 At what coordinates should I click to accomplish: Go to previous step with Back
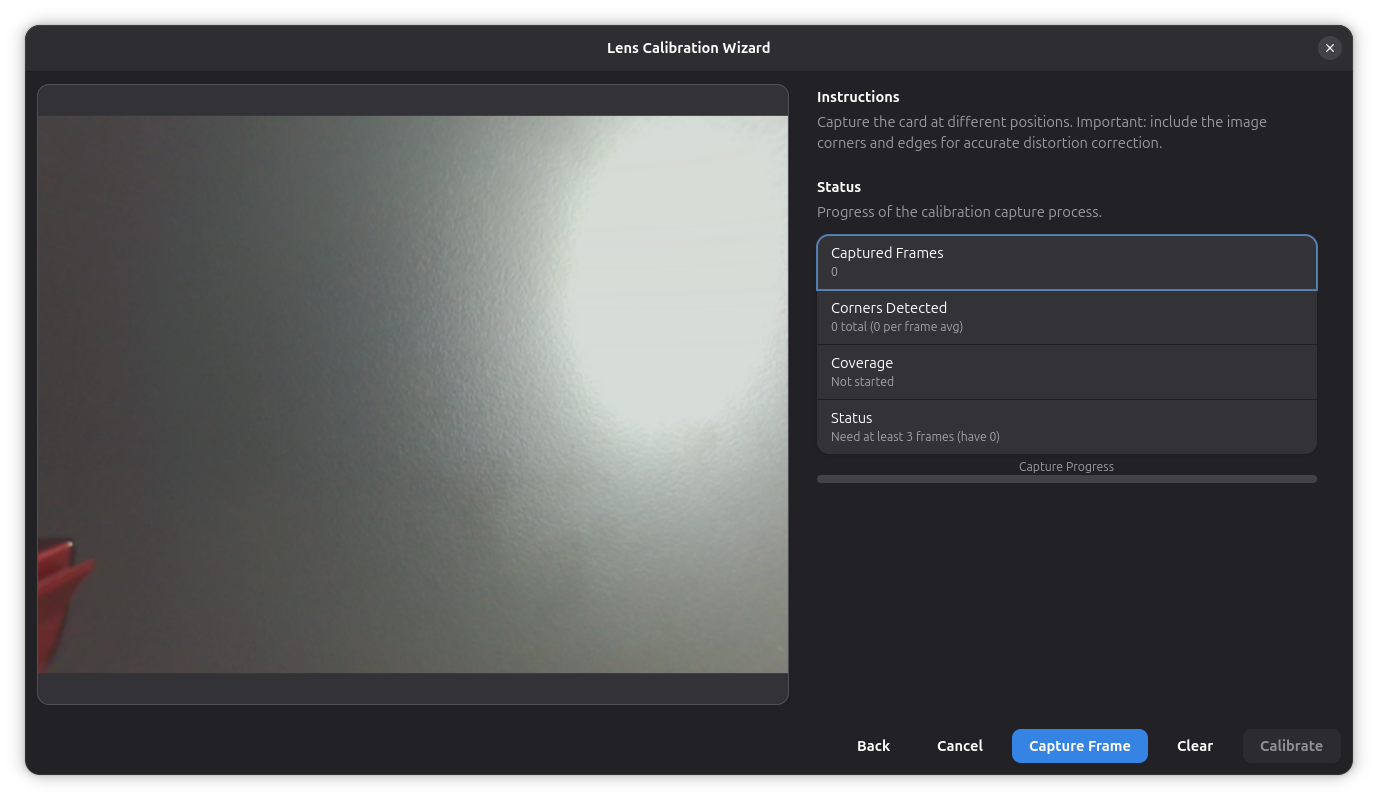coord(873,746)
